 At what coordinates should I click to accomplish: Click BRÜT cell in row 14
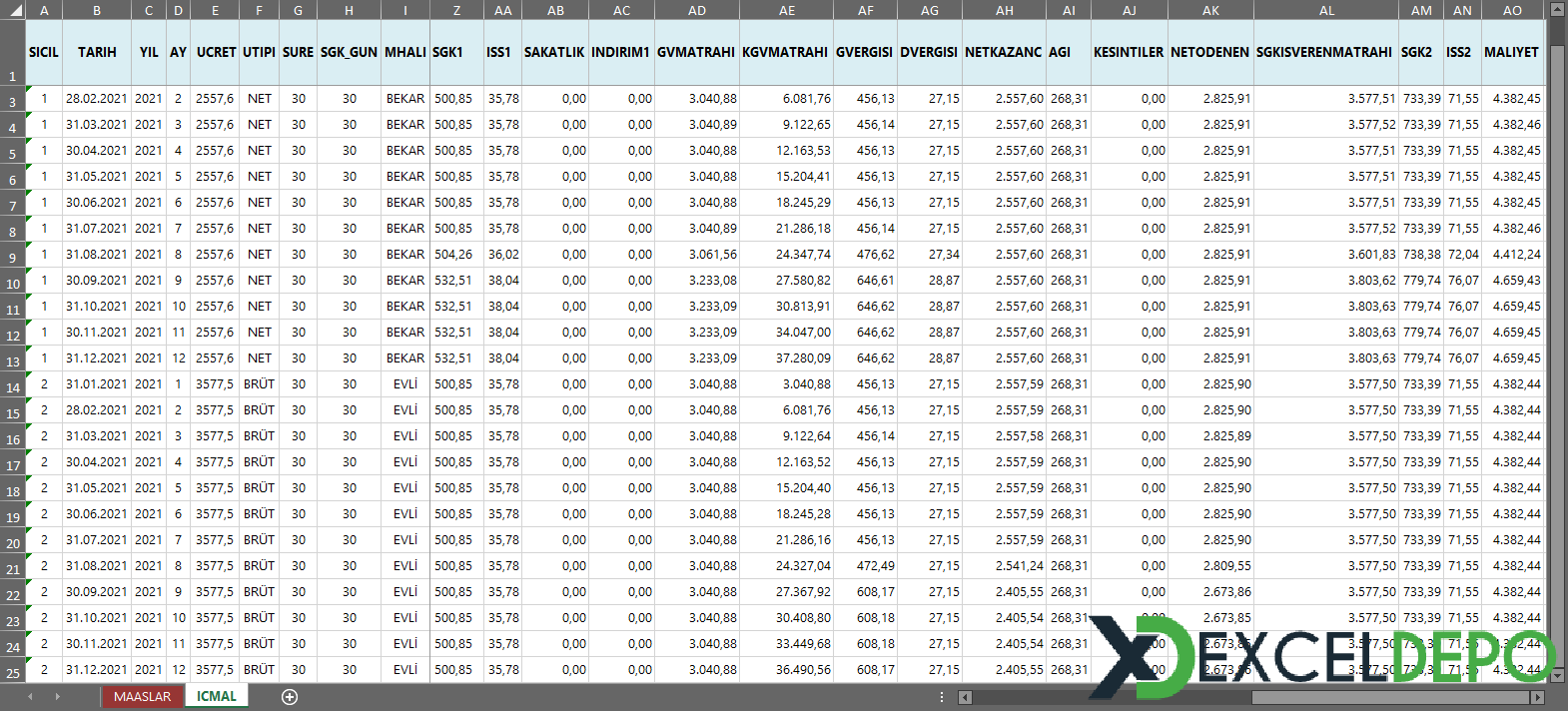point(260,384)
